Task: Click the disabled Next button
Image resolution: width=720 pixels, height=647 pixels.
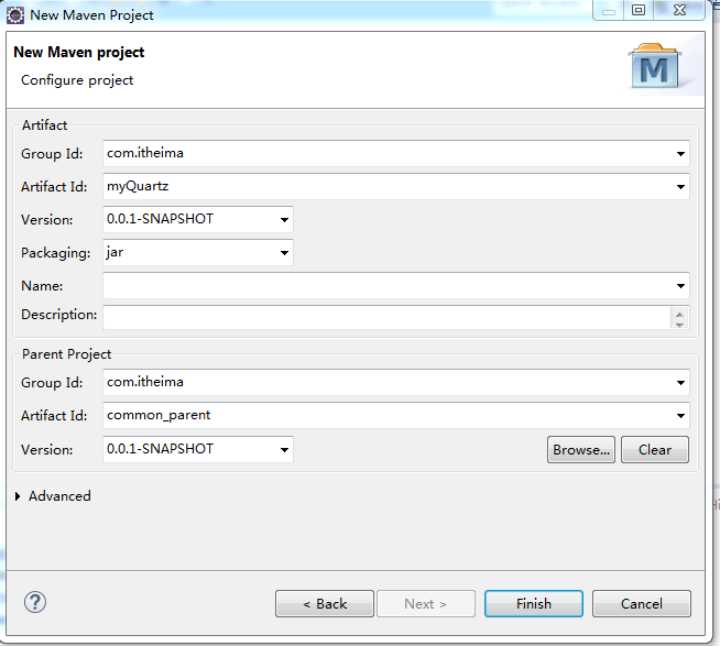Action: [426, 603]
